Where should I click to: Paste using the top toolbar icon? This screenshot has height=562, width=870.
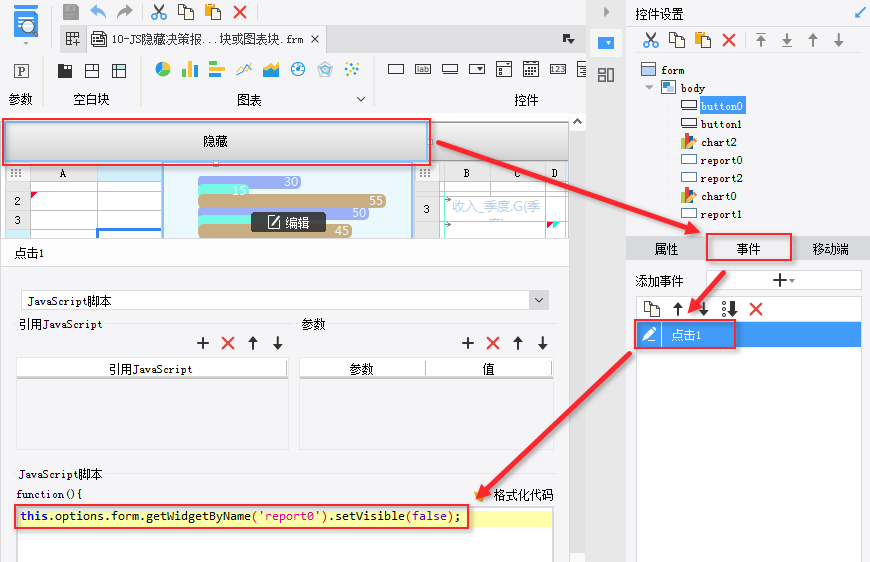(213, 12)
